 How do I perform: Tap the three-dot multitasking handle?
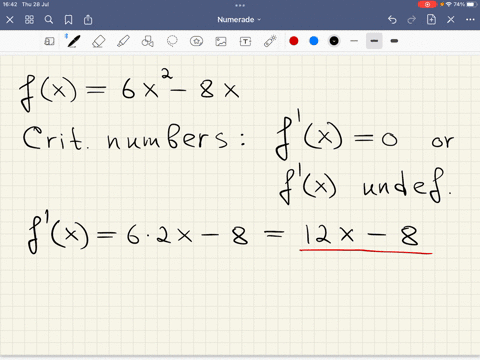[x=240, y=5]
